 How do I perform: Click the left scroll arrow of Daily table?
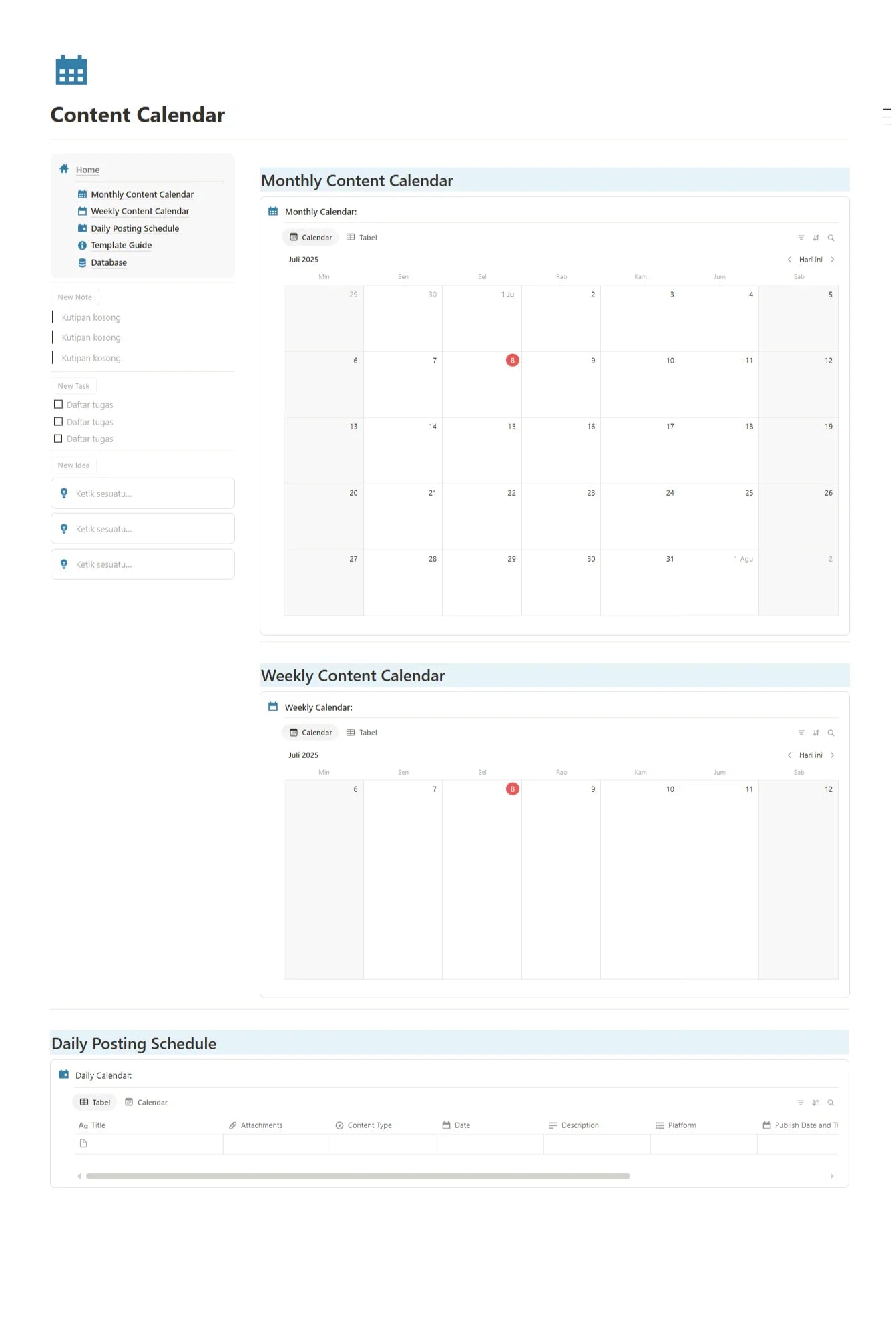click(x=79, y=1176)
